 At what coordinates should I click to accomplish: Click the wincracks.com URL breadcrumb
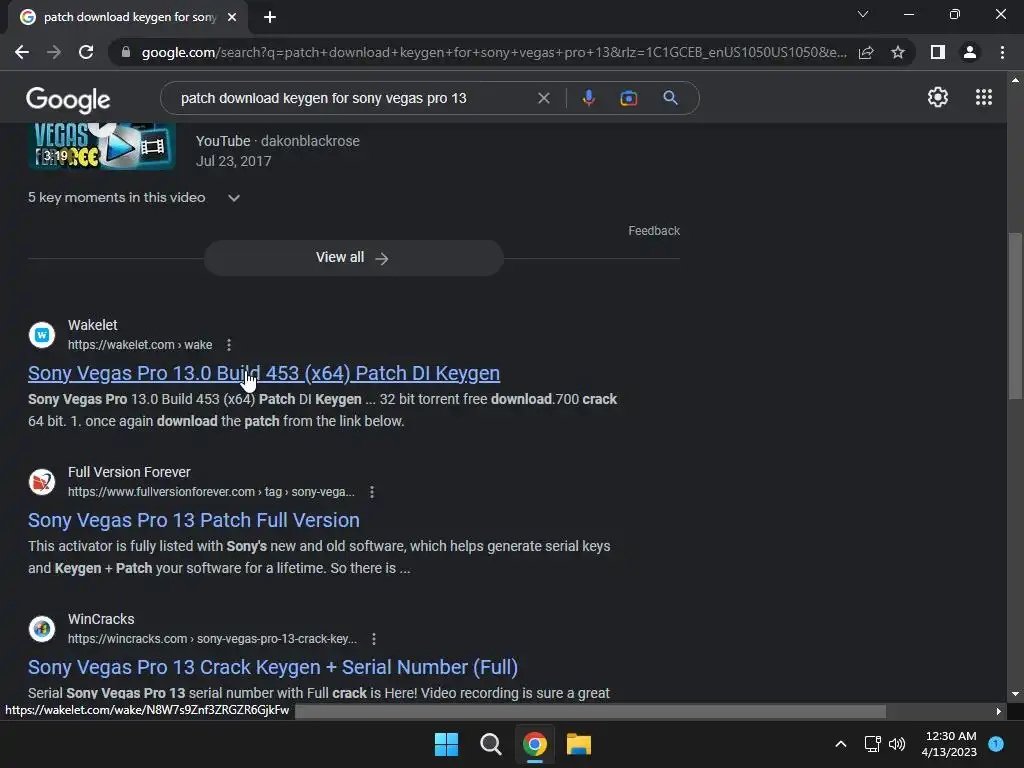[212, 639]
